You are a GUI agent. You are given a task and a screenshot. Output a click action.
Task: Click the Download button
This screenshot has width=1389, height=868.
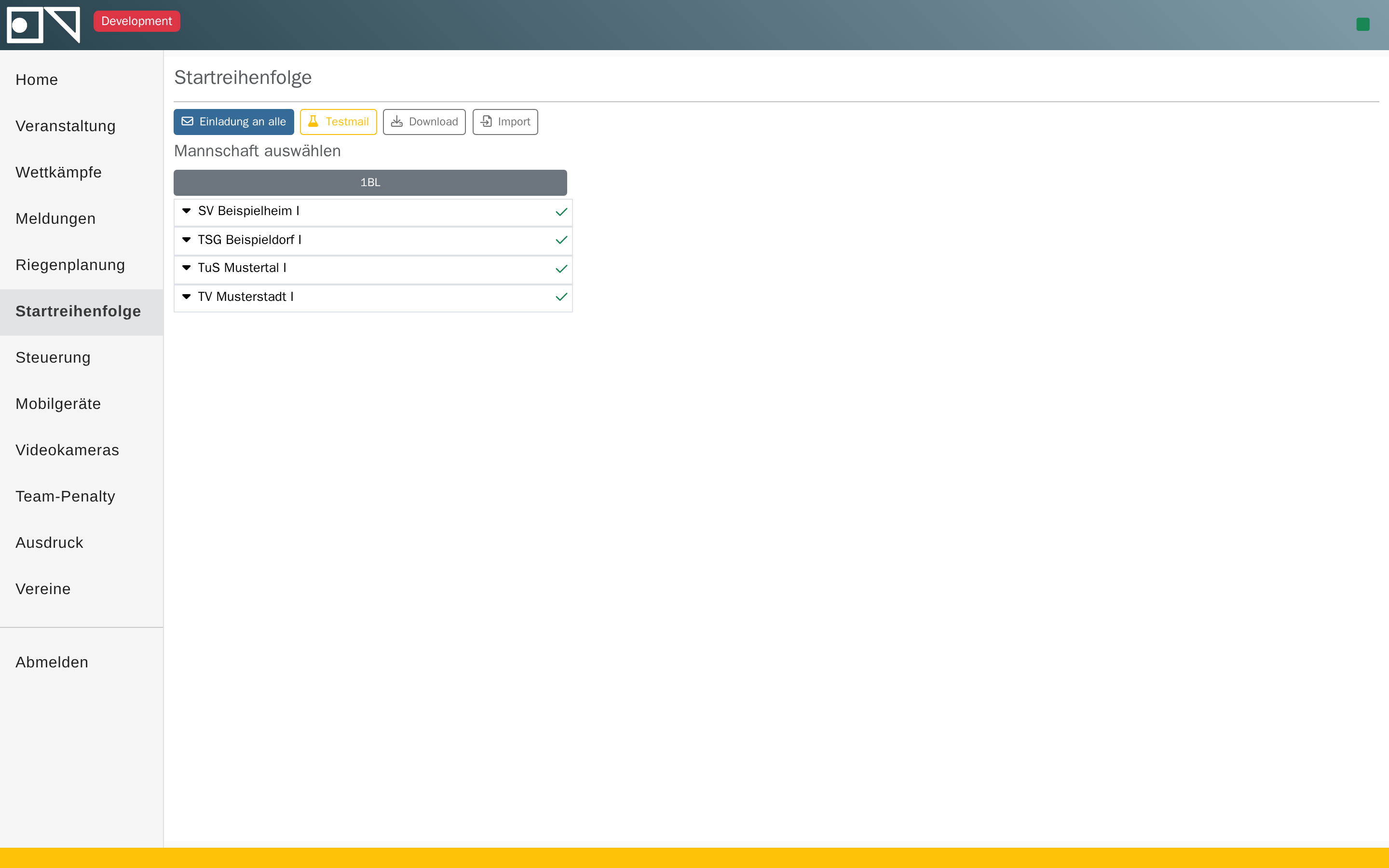[424, 122]
